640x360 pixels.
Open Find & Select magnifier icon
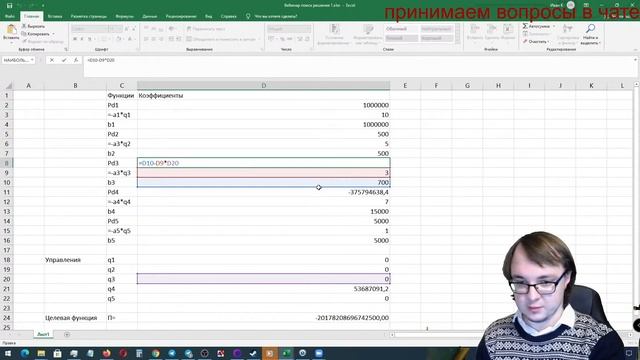(590, 29)
